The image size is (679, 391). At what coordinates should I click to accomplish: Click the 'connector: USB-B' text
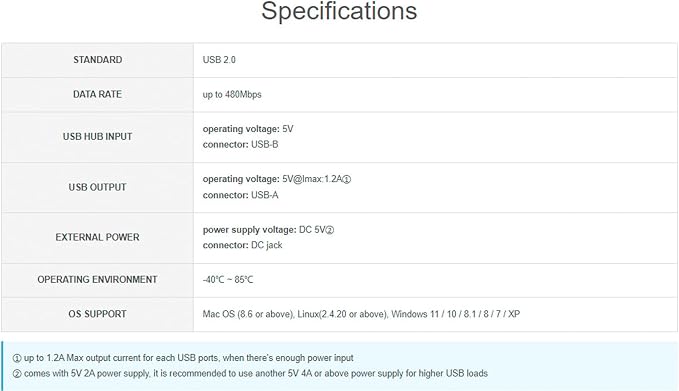pos(240,145)
